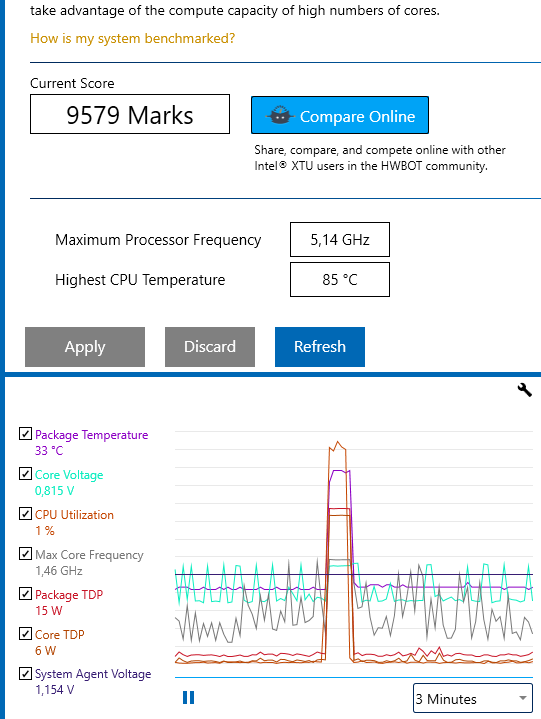Screen dimensions: 541x719
Task: Click the 1,154 V system agent reading
Action: [x=55, y=690]
